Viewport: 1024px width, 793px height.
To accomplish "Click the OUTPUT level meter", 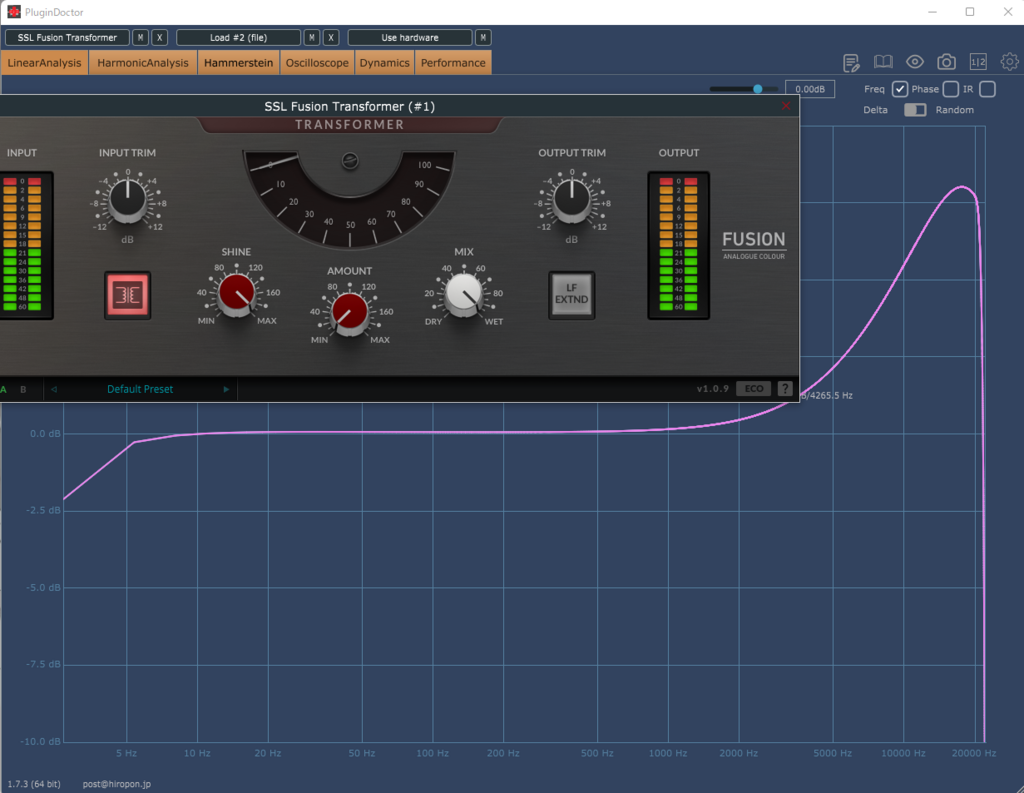I will click(x=679, y=245).
